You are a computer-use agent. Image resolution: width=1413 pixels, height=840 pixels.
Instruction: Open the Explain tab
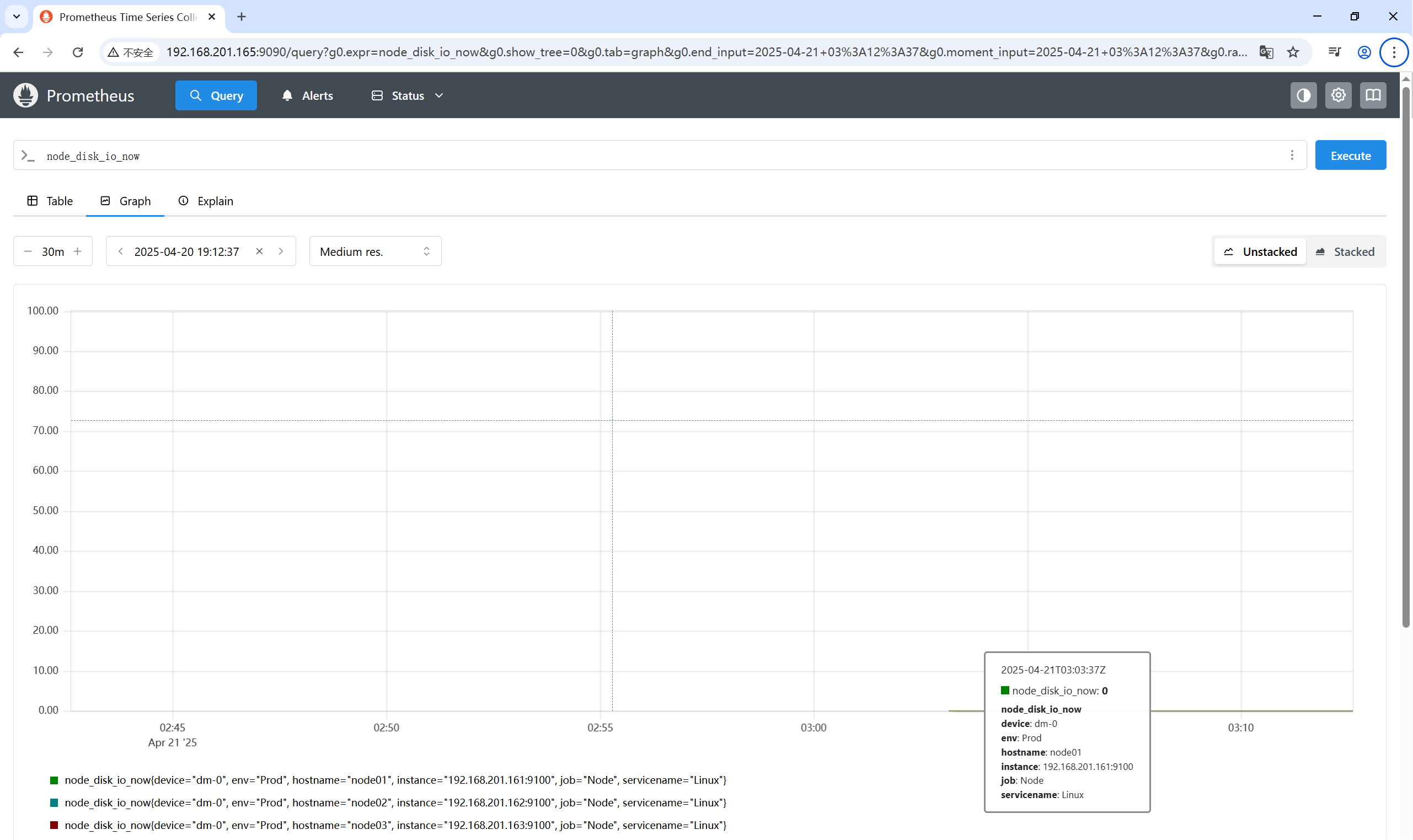click(x=205, y=201)
